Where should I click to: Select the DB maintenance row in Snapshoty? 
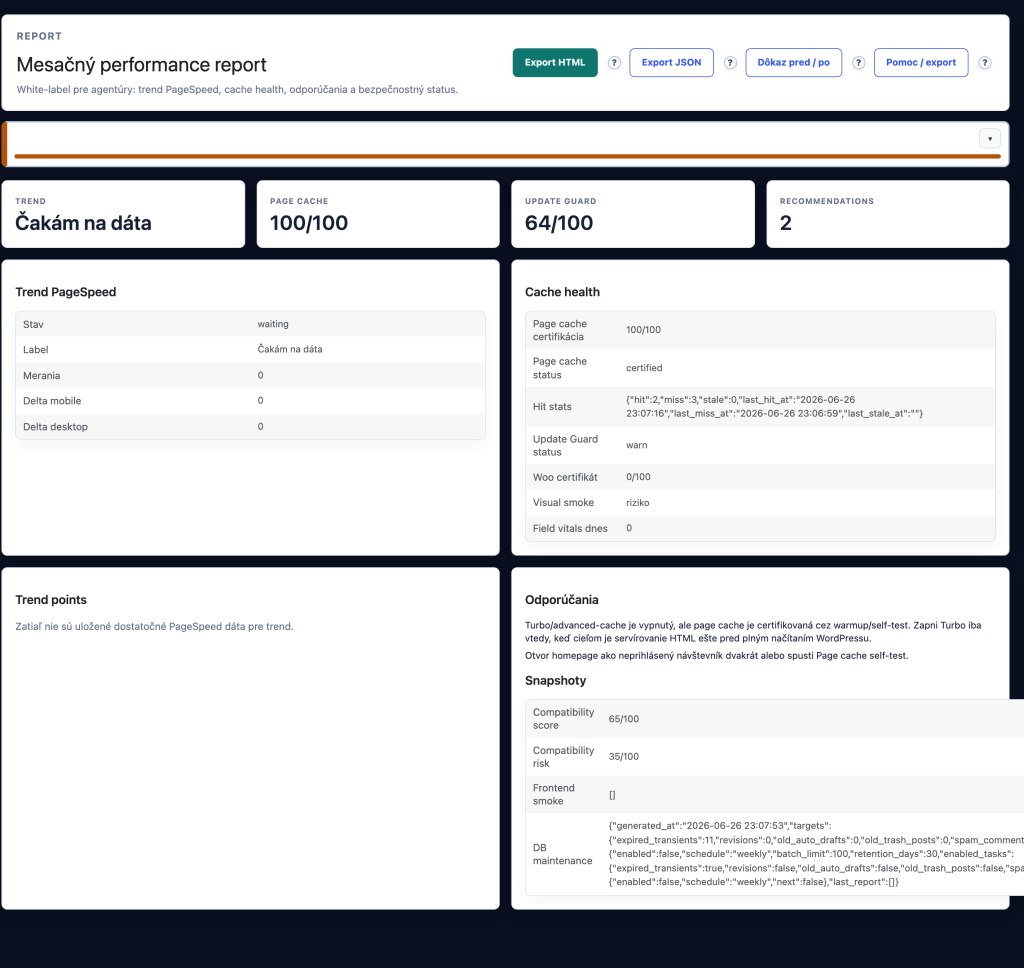(775, 854)
